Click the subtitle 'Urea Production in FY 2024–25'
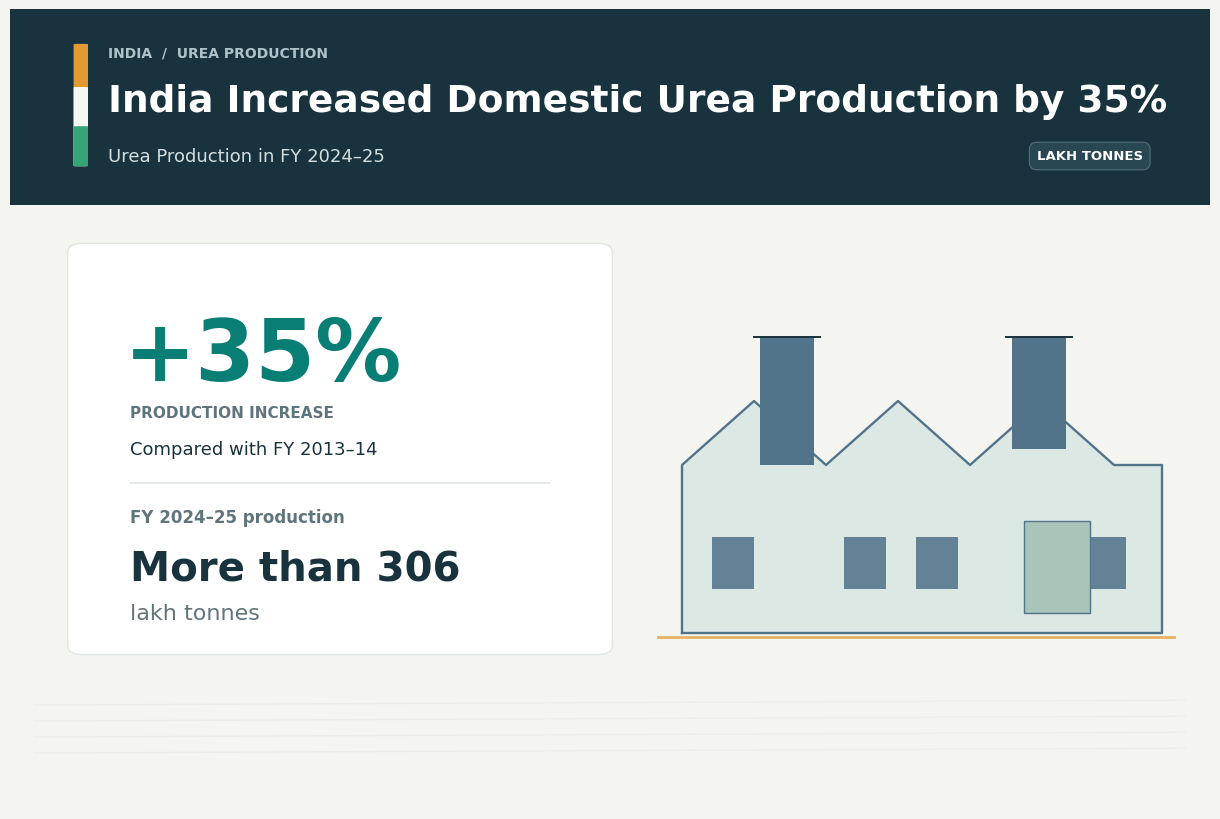 tap(246, 157)
